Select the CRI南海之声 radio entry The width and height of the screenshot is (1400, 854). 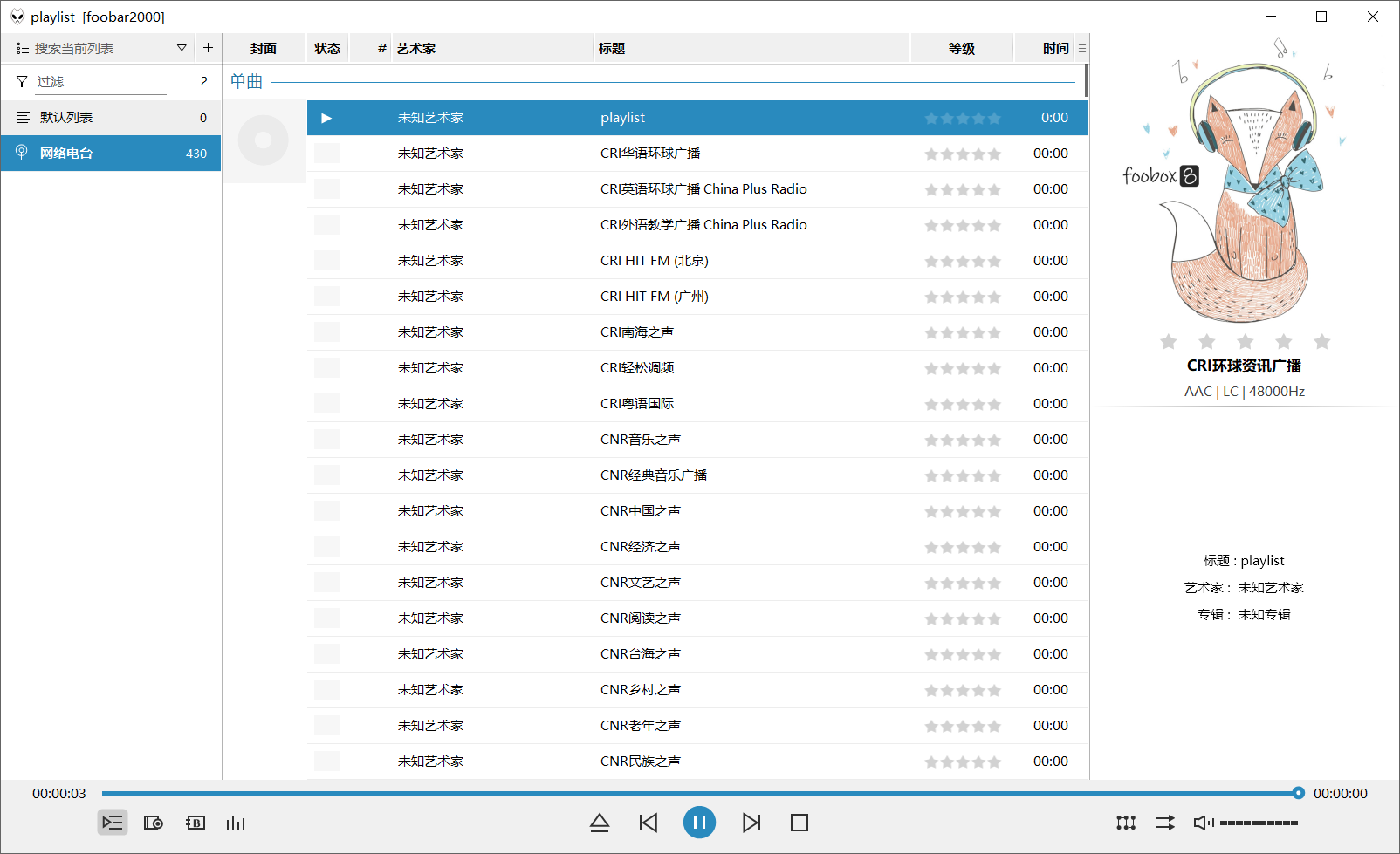639,331
